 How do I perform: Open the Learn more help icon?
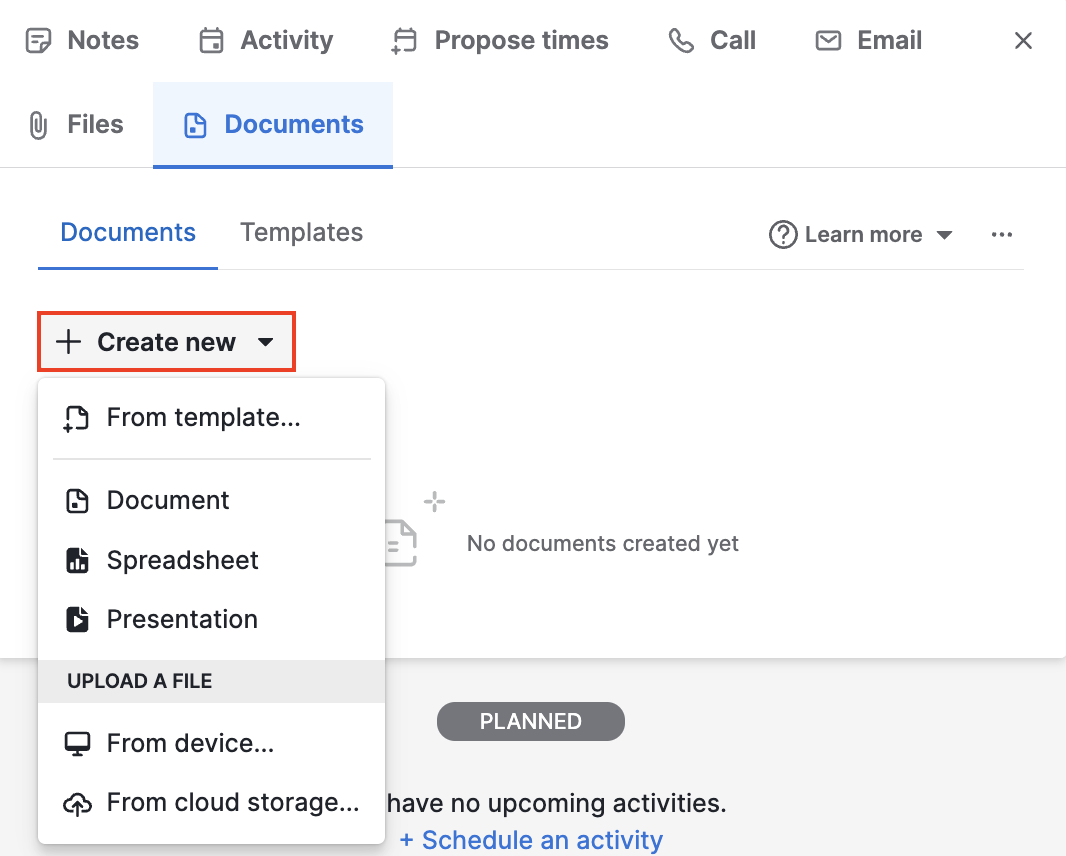click(782, 234)
